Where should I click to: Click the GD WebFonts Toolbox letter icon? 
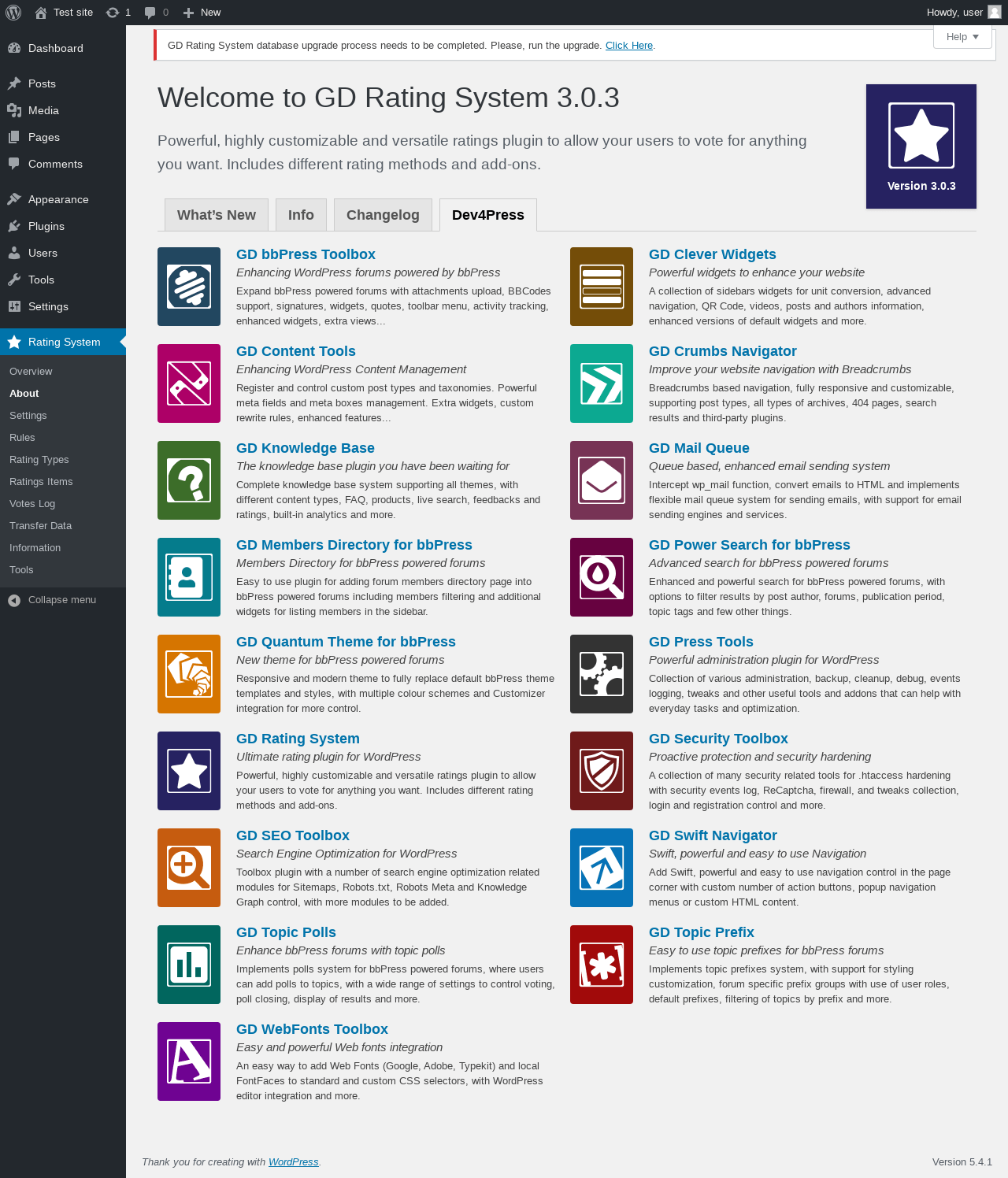click(x=189, y=1061)
